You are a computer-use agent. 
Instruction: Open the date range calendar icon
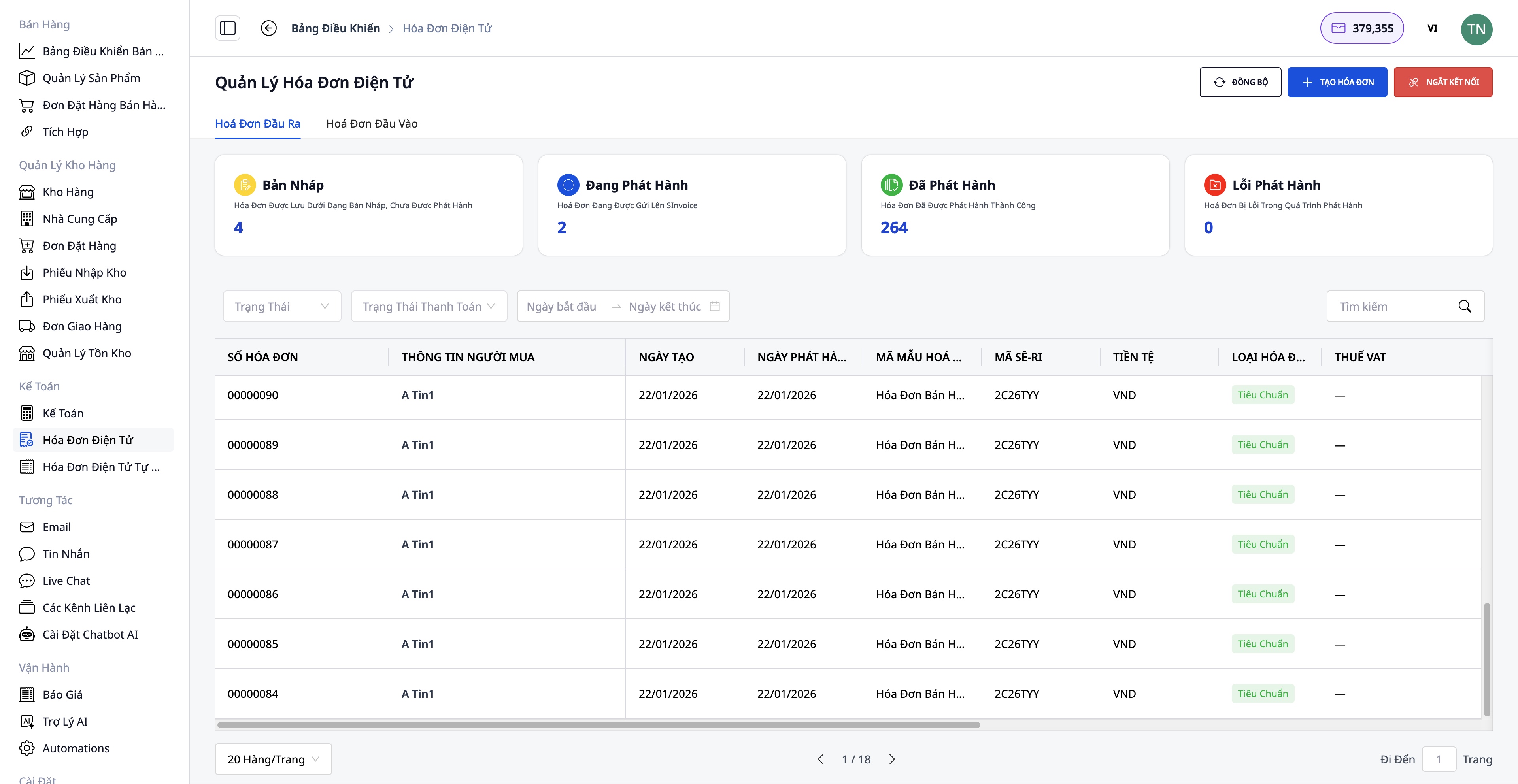click(x=715, y=306)
